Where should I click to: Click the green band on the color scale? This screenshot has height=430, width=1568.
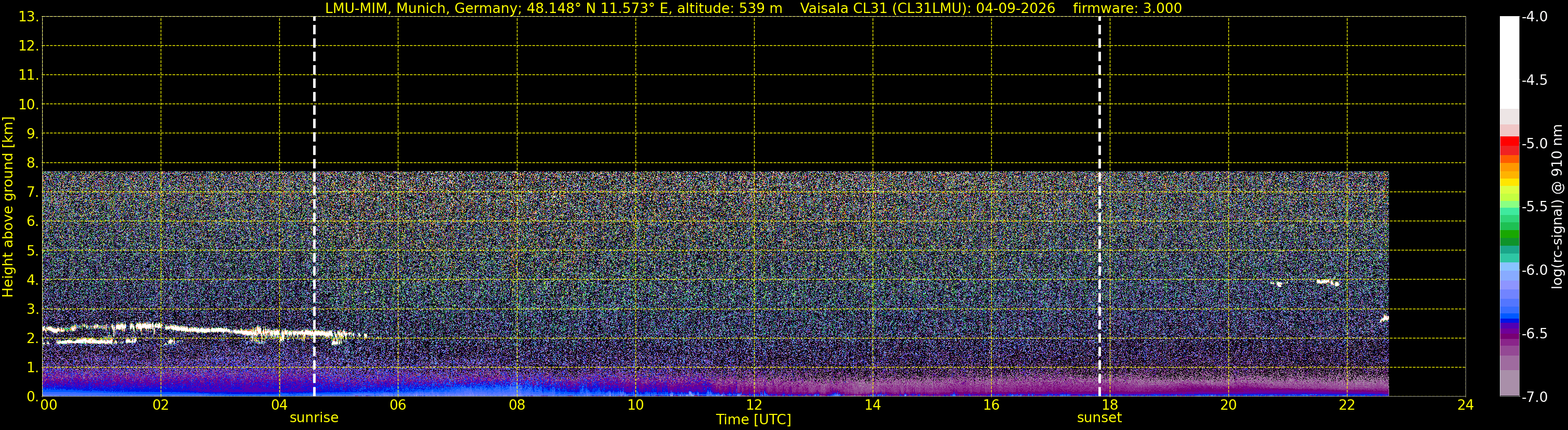pyautogui.click(x=1510, y=234)
